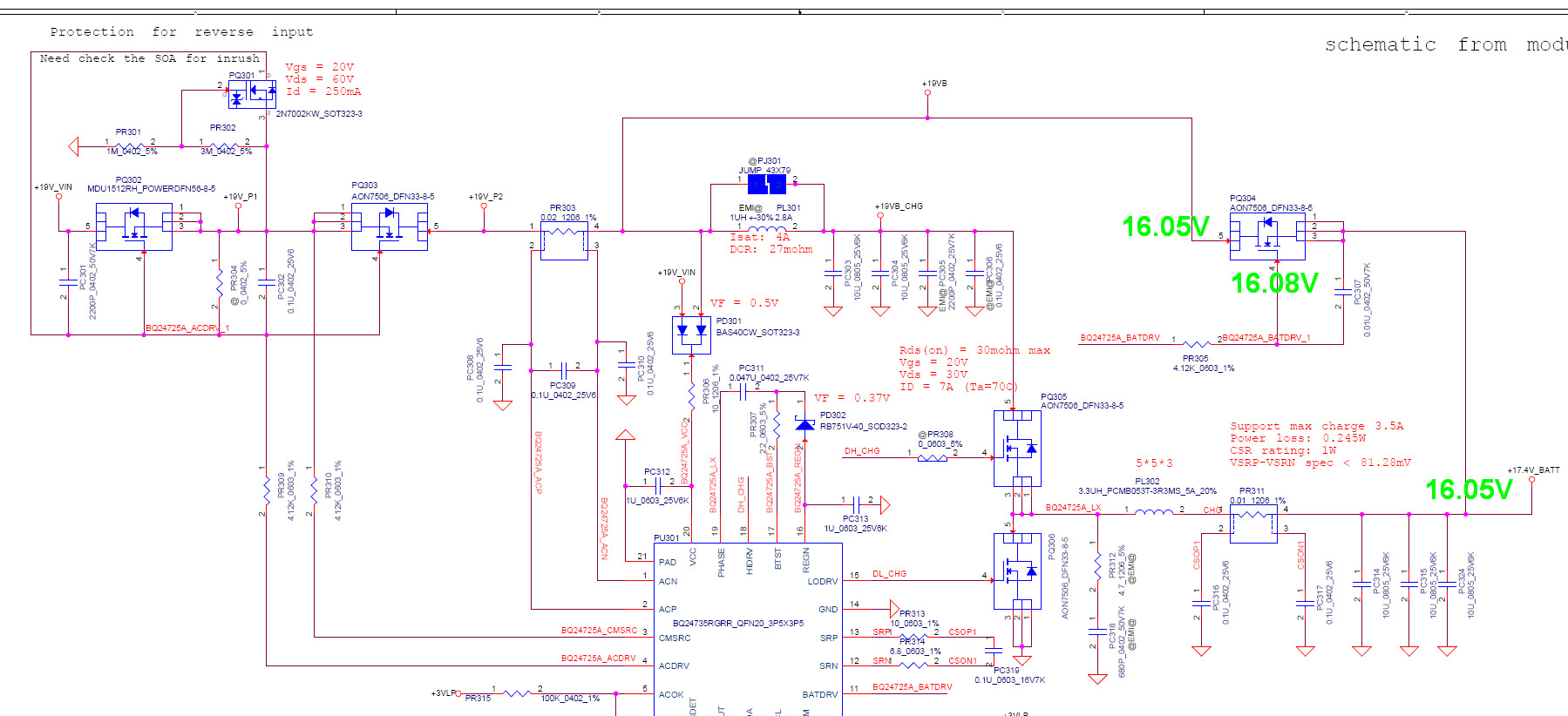Screen dimensions: 1568x716
Task: Click the BQ24735RGRR_QFN20_3P5X3P5 IC name
Action: [738, 624]
